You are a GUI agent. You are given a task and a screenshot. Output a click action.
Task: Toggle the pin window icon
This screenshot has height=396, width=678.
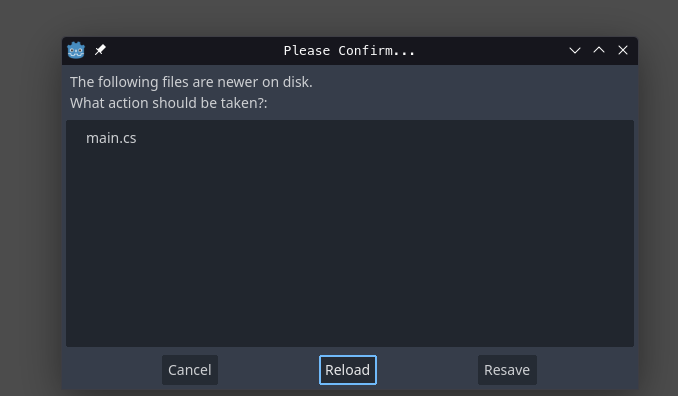coord(100,50)
